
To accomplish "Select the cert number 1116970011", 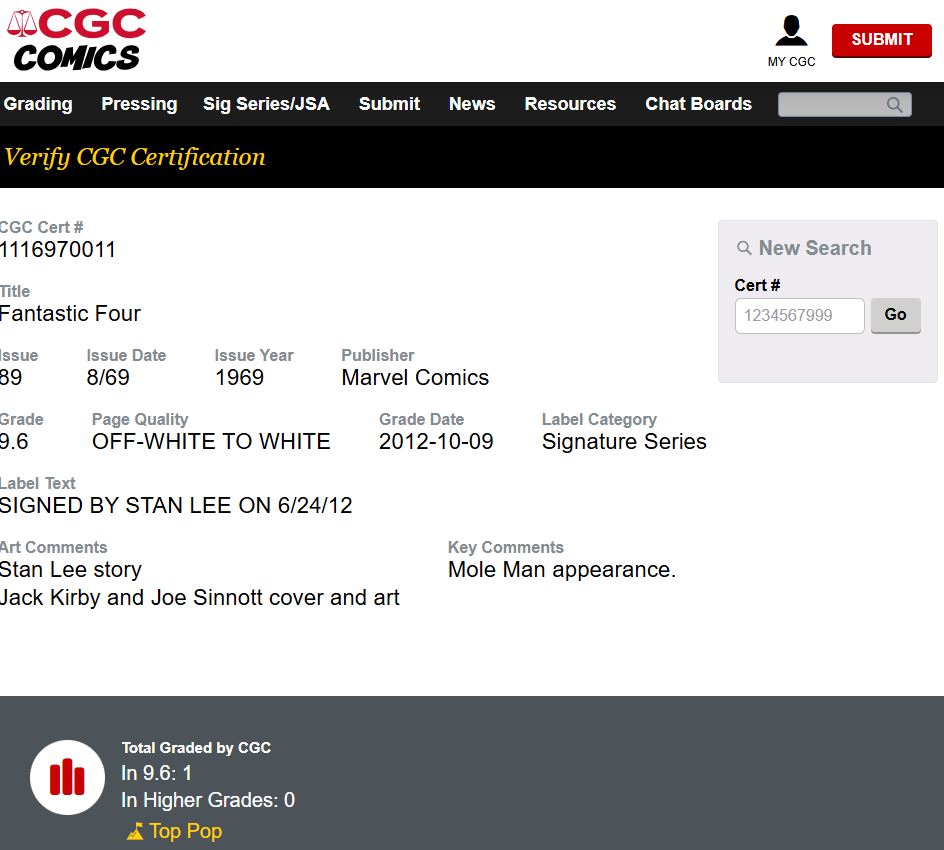I will pos(58,249).
